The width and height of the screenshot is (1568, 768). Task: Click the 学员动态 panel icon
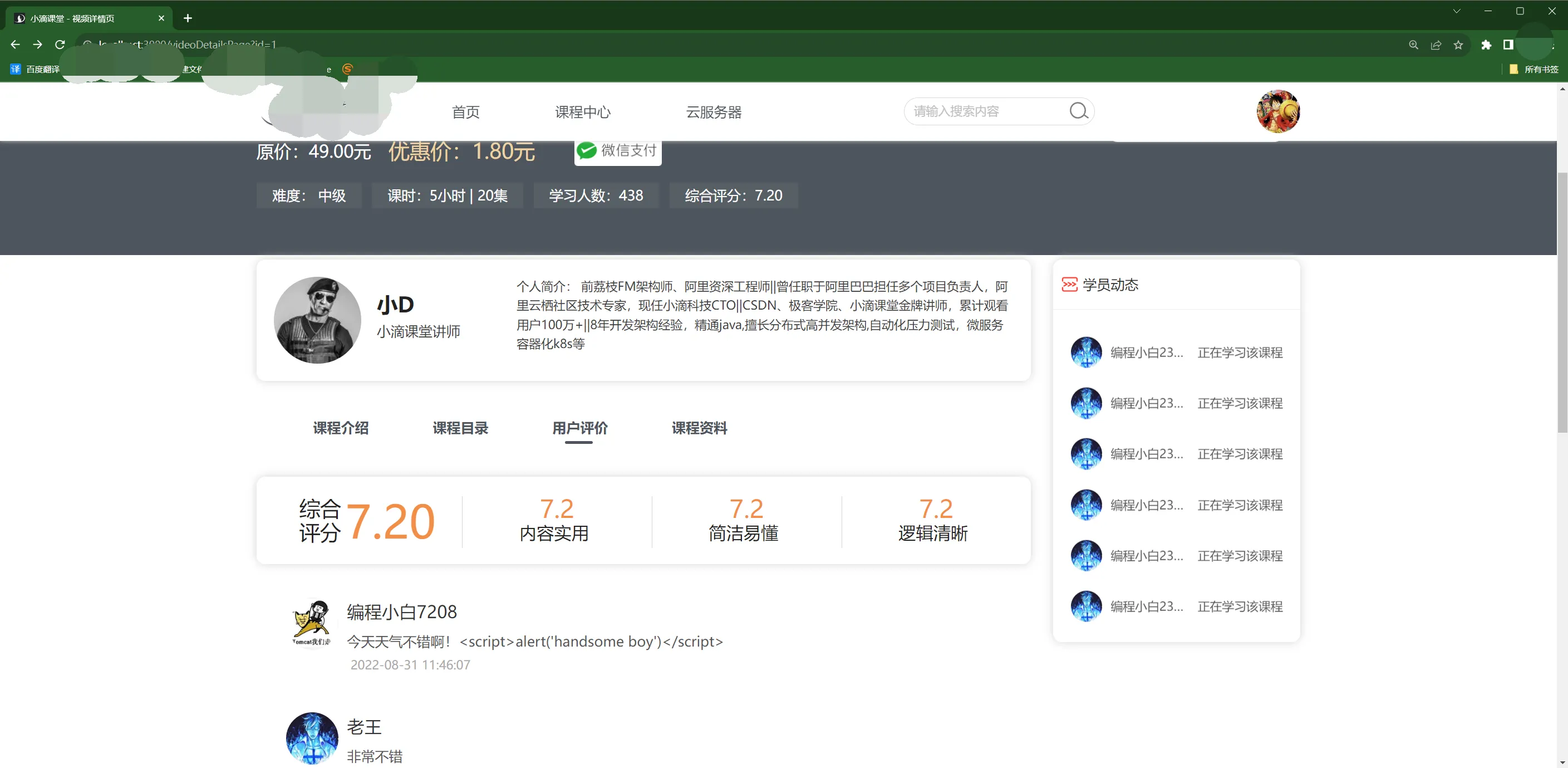pos(1069,285)
